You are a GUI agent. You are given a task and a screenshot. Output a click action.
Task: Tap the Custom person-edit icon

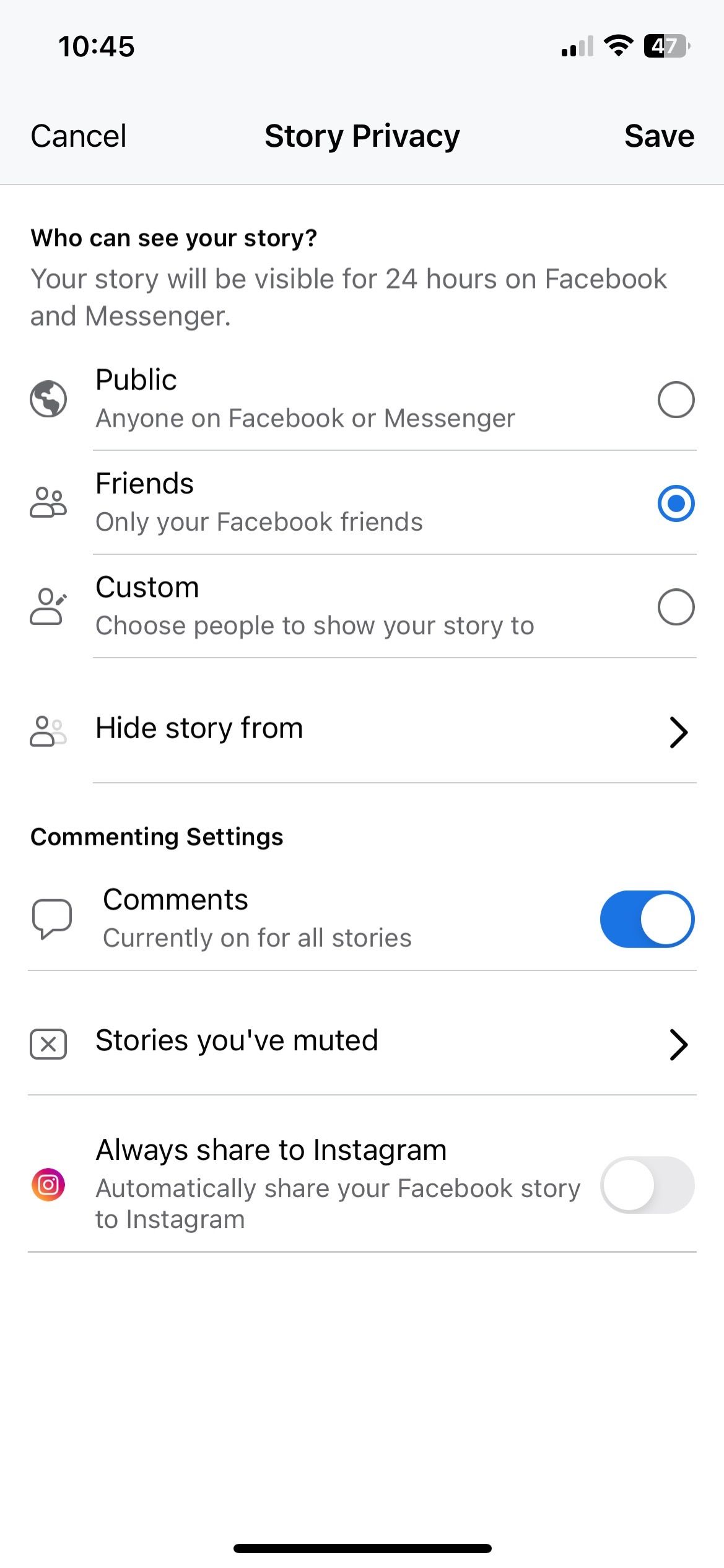tap(48, 606)
